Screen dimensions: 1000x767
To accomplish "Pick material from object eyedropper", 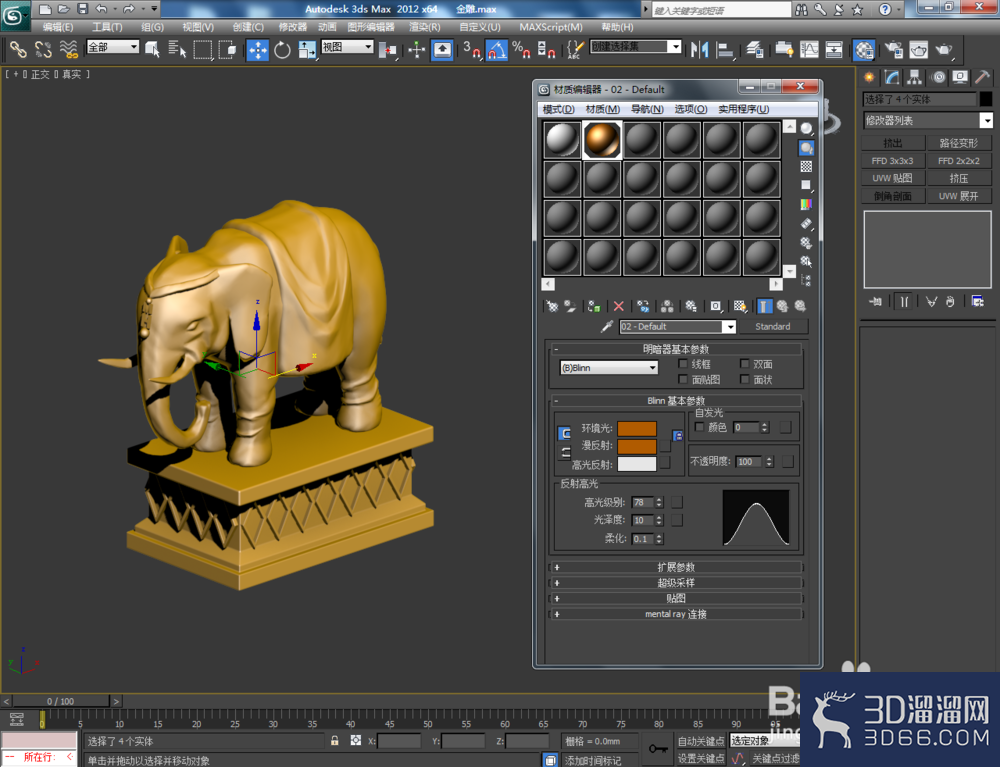I will pyautogui.click(x=607, y=326).
